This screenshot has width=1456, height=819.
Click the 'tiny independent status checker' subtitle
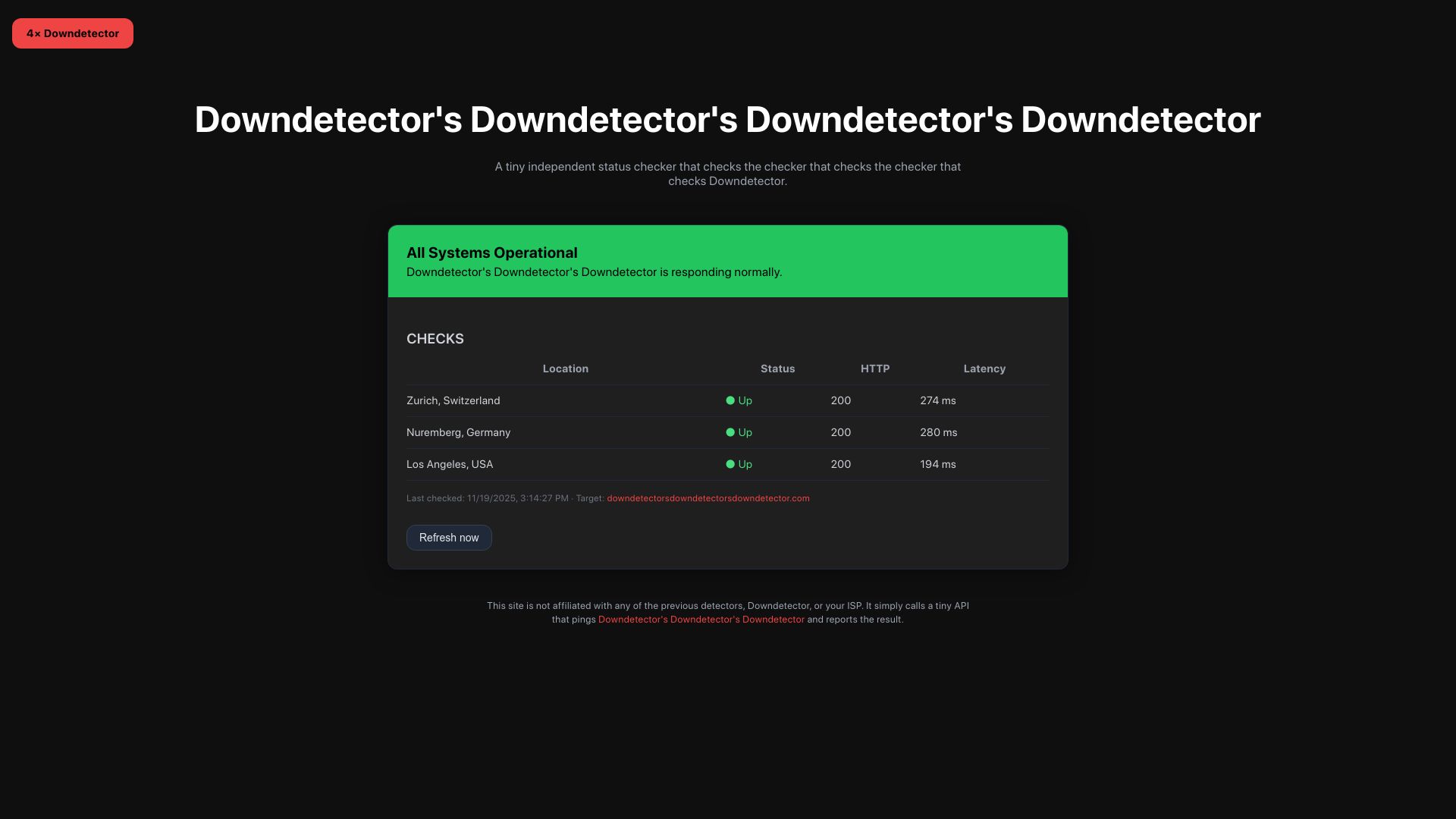pyautogui.click(x=728, y=174)
